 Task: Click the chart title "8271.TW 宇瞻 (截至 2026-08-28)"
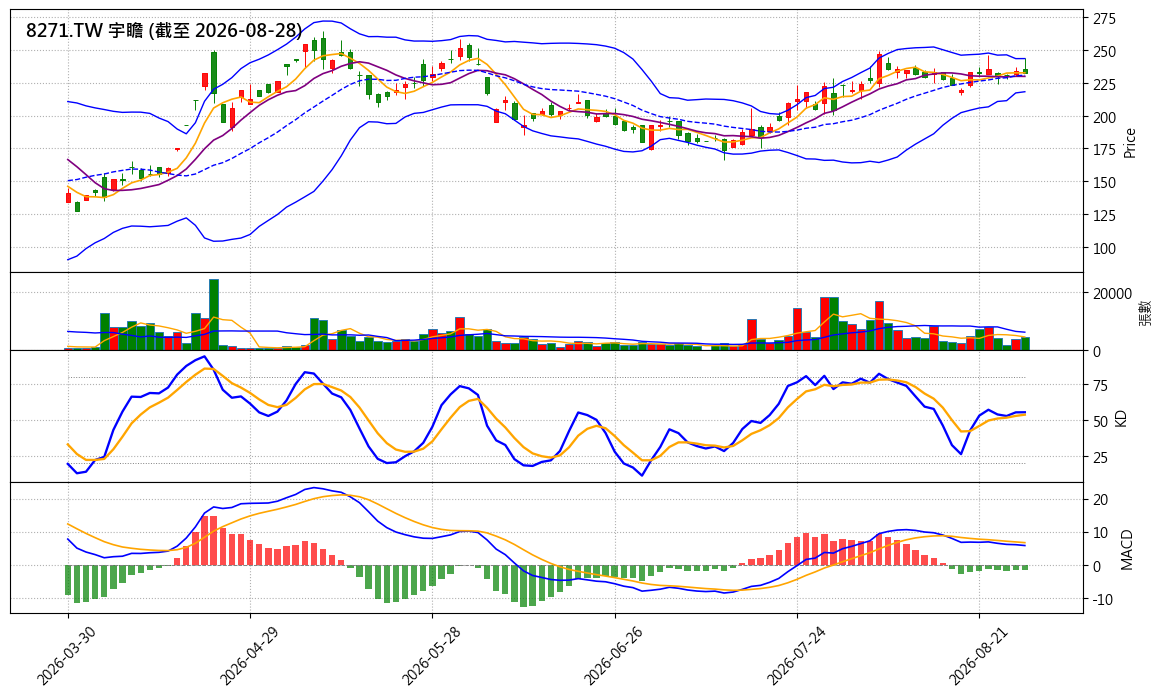(164, 30)
